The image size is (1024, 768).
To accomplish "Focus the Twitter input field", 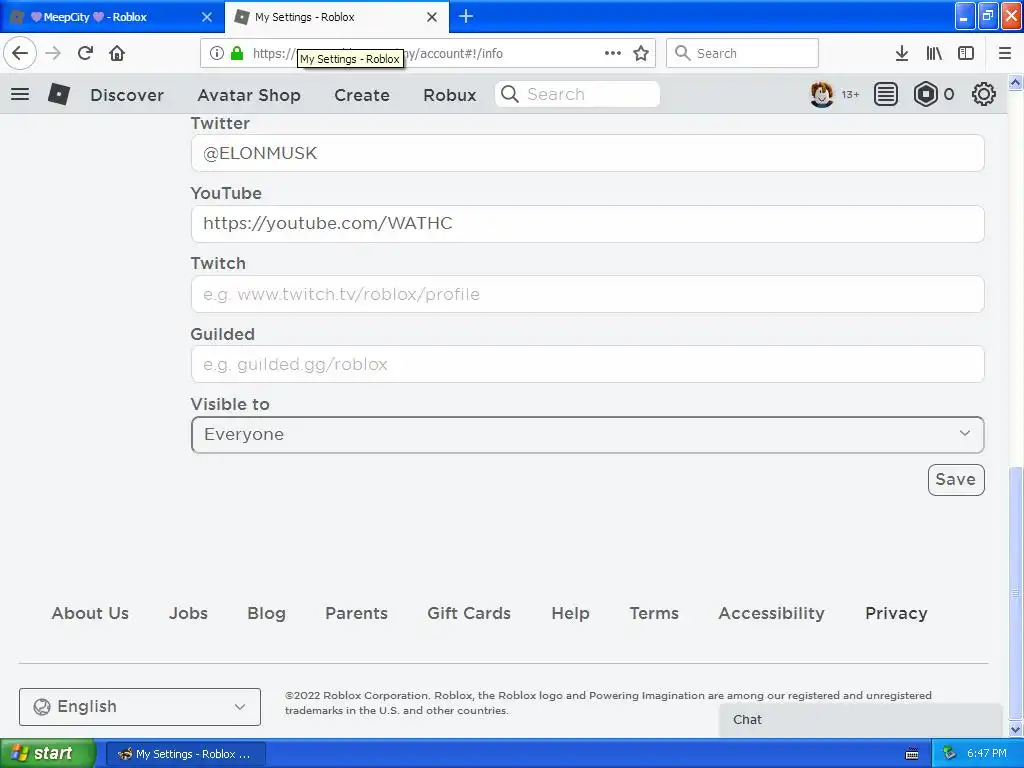I will [x=587, y=153].
